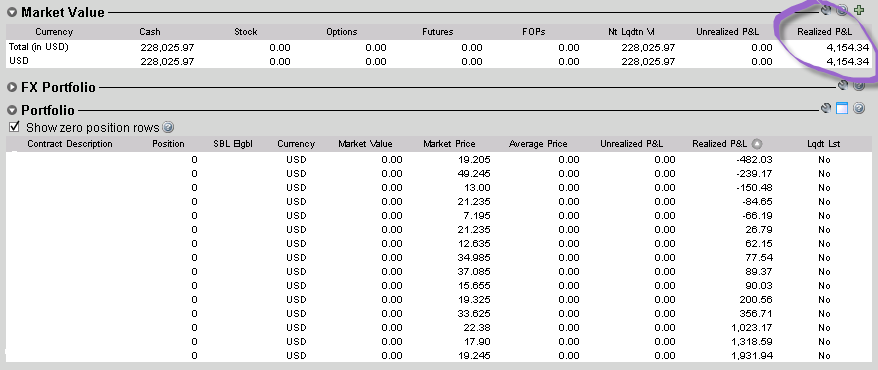Click the Portfolio window layout icon
Image resolution: width=878 pixels, height=370 pixels.
842,108
